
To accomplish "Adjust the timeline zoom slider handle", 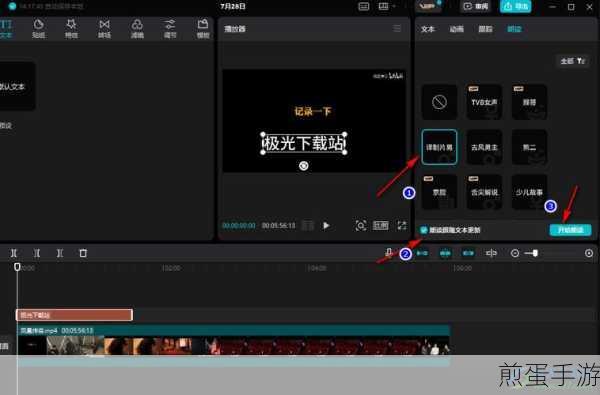I will (535, 253).
